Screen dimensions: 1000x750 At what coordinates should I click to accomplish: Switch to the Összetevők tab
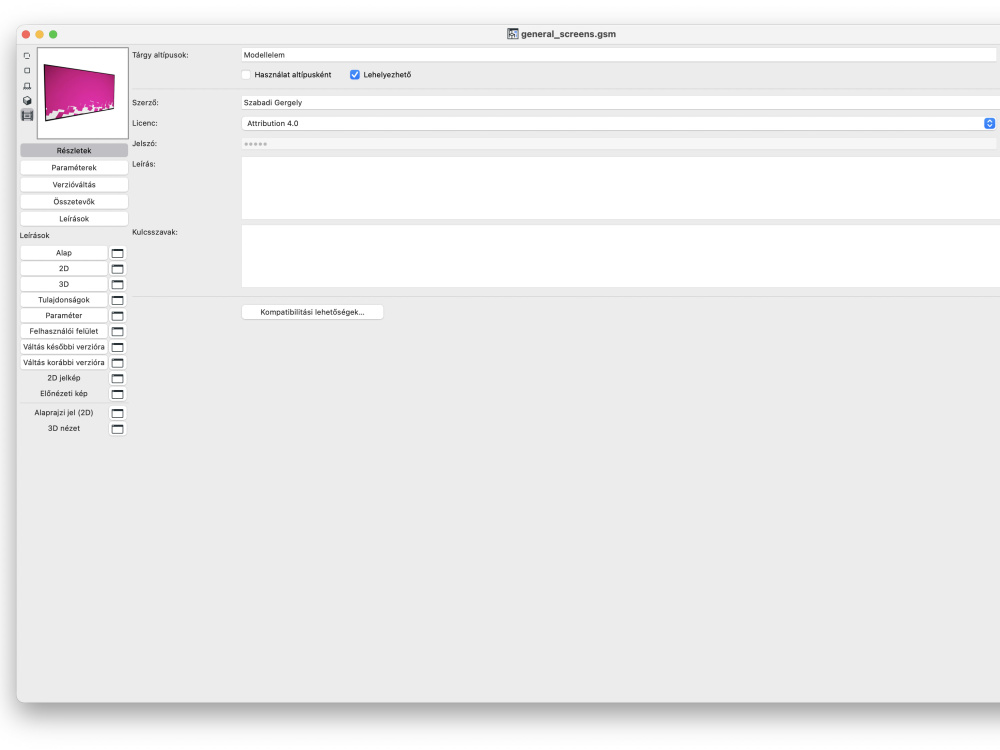tap(74, 202)
